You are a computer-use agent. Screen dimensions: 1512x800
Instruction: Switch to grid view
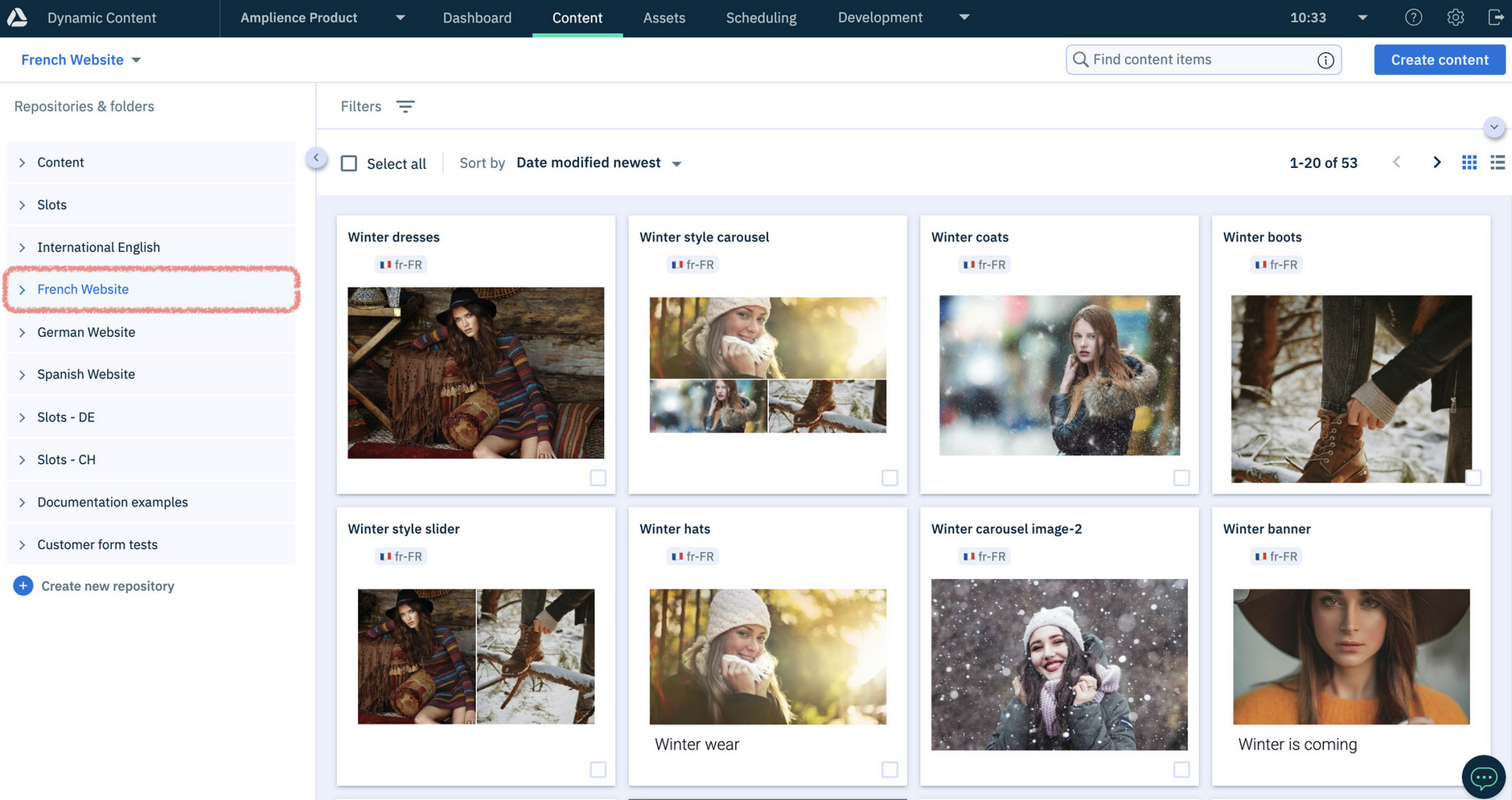point(1469,162)
